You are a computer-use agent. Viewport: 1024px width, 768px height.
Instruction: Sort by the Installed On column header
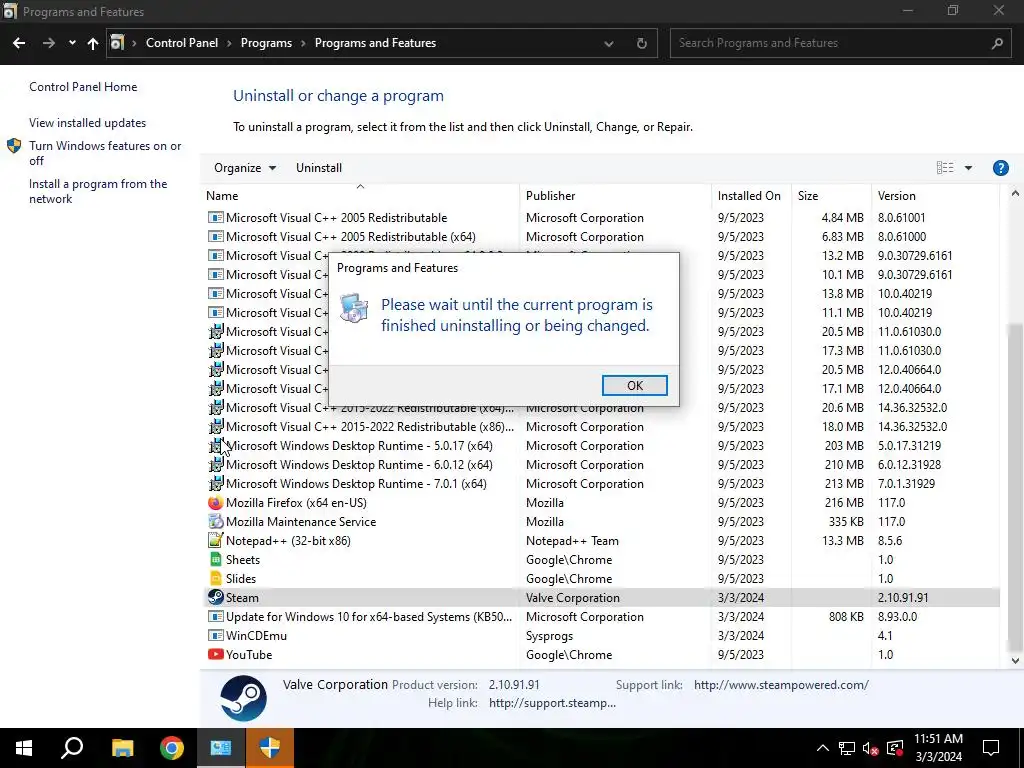pos(749,196)
